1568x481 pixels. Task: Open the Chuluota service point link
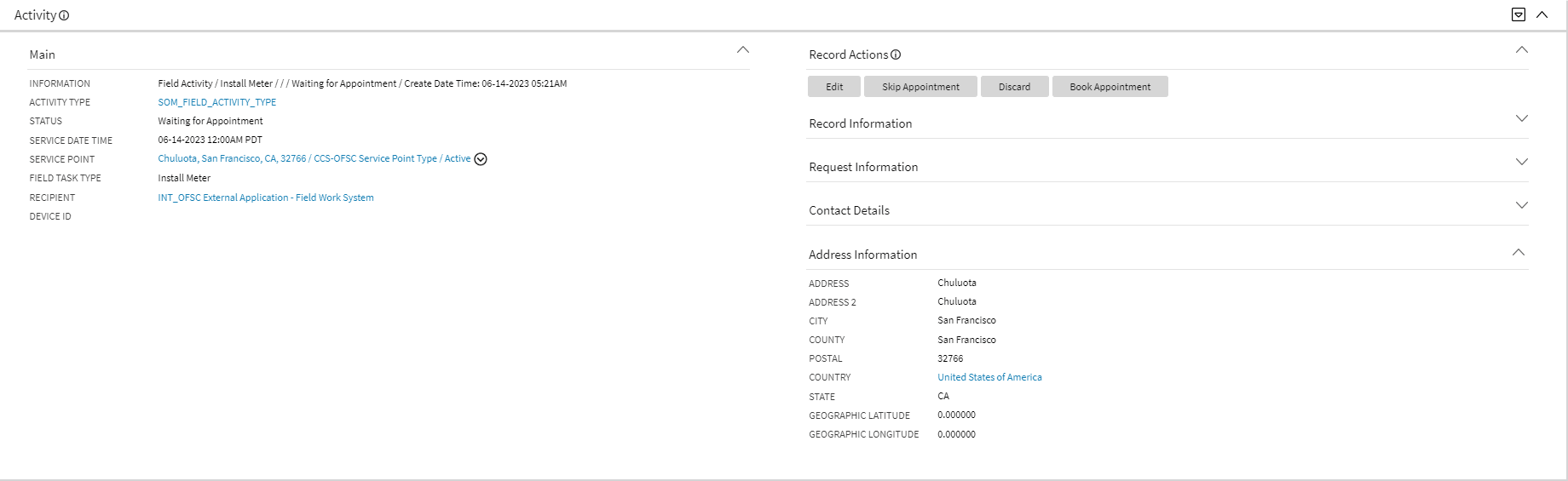314,158
